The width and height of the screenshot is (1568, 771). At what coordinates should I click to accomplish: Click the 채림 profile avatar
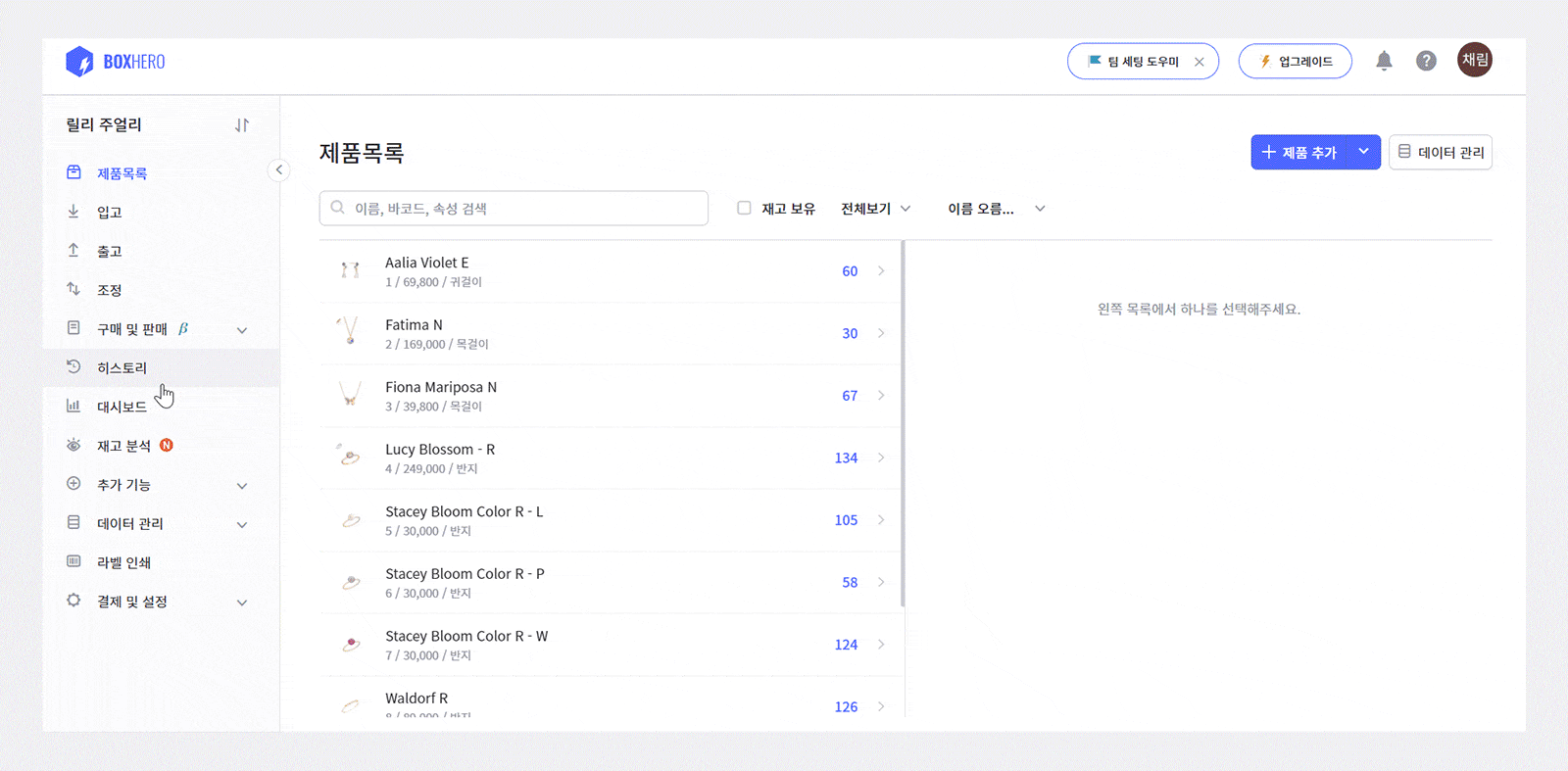point(1474,60)
